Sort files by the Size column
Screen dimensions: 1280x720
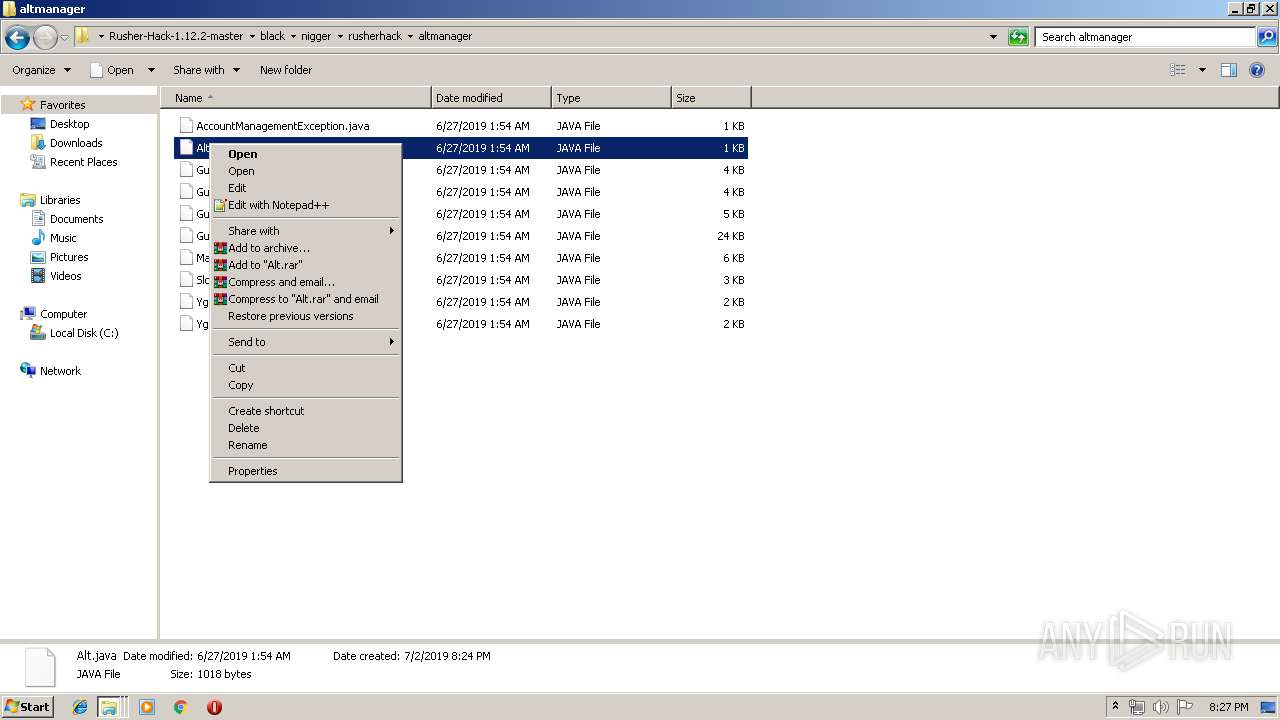tap(711, 98)
